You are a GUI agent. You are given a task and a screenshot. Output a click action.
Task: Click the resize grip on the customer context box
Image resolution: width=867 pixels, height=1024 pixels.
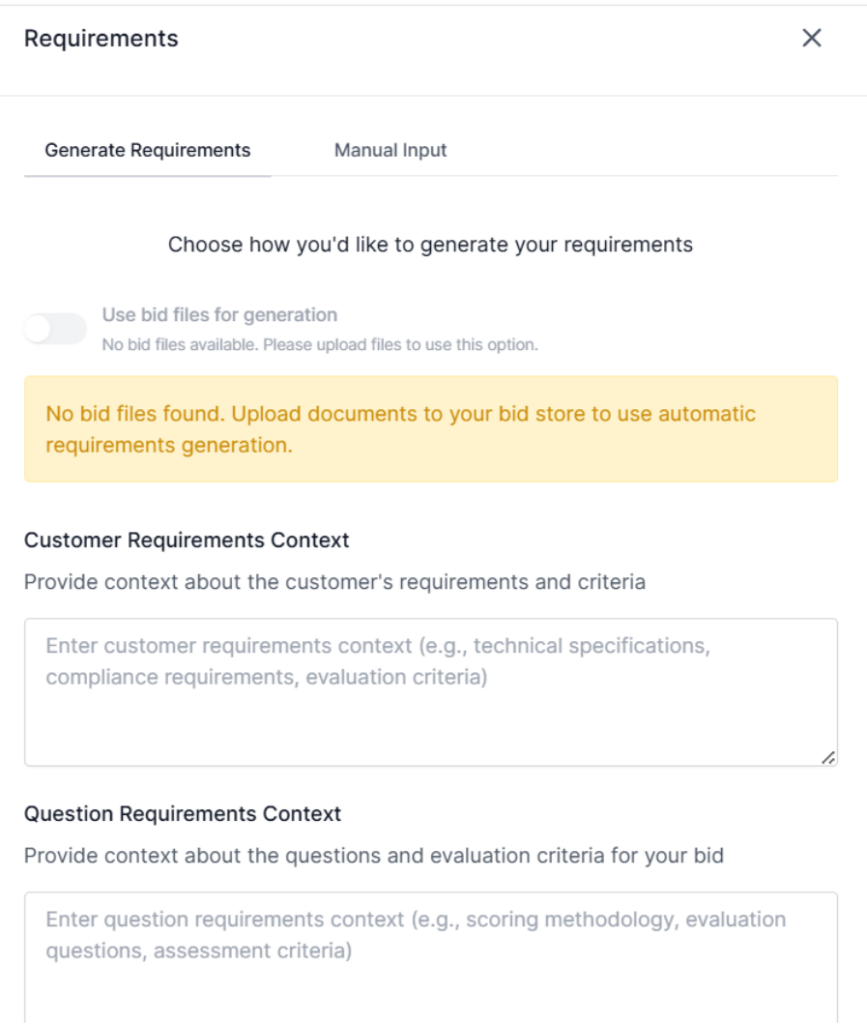(x=827, y=758)
